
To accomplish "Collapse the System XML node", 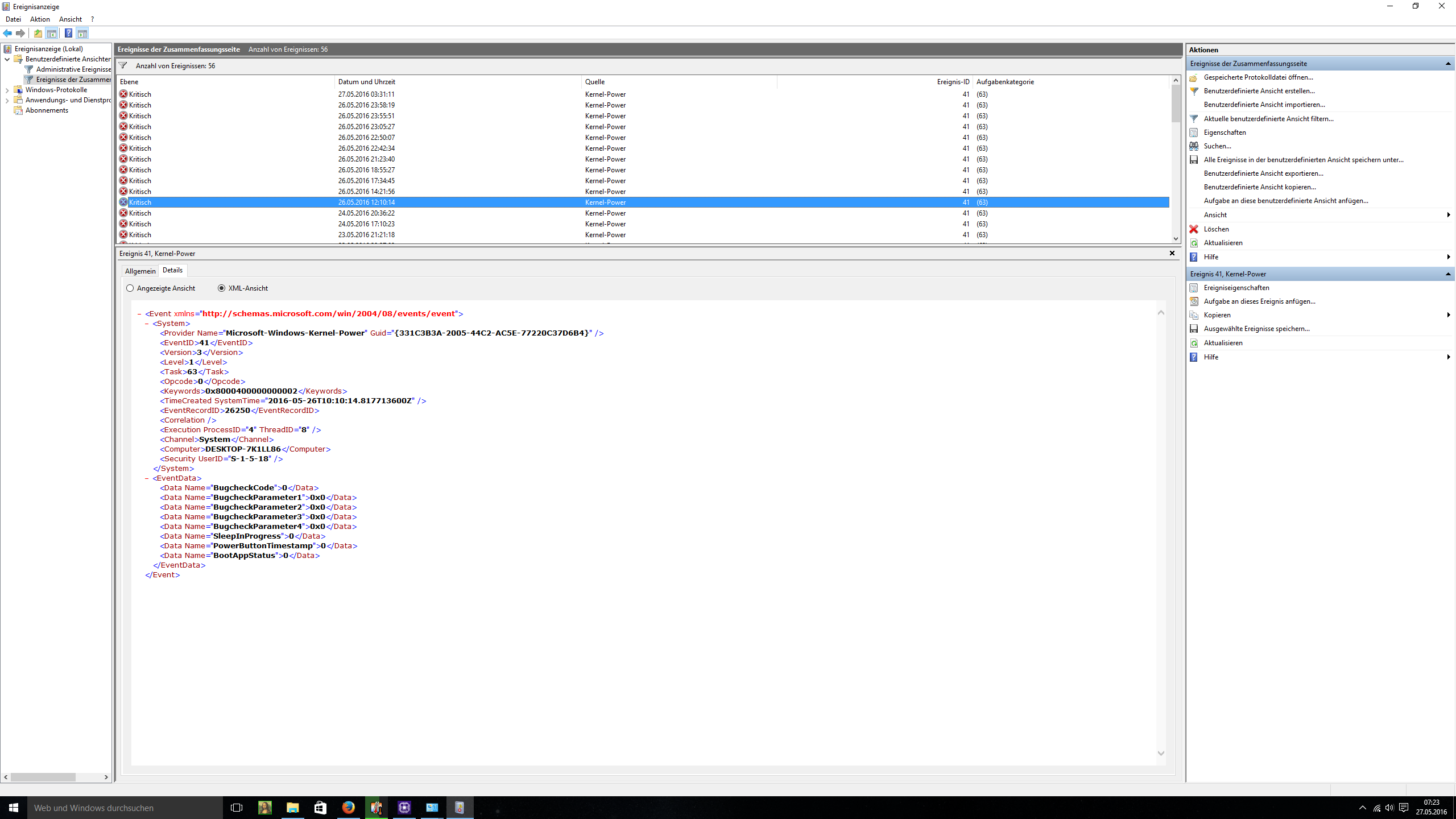I will 147,324.
